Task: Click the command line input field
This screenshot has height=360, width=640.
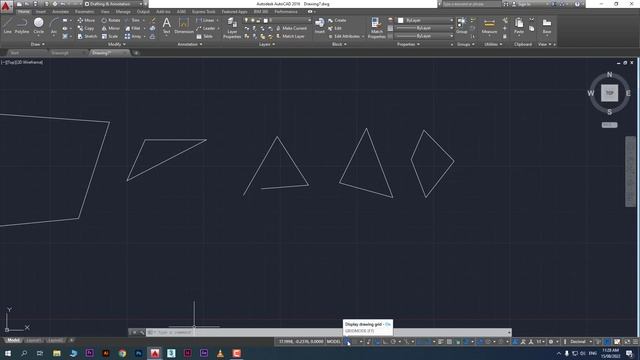Action: click(x=327, y=332)
